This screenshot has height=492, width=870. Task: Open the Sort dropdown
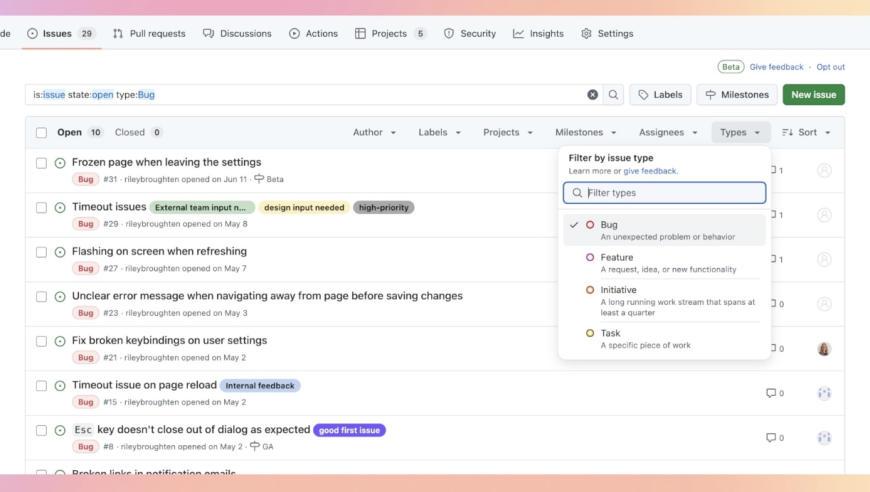(806, 133)
